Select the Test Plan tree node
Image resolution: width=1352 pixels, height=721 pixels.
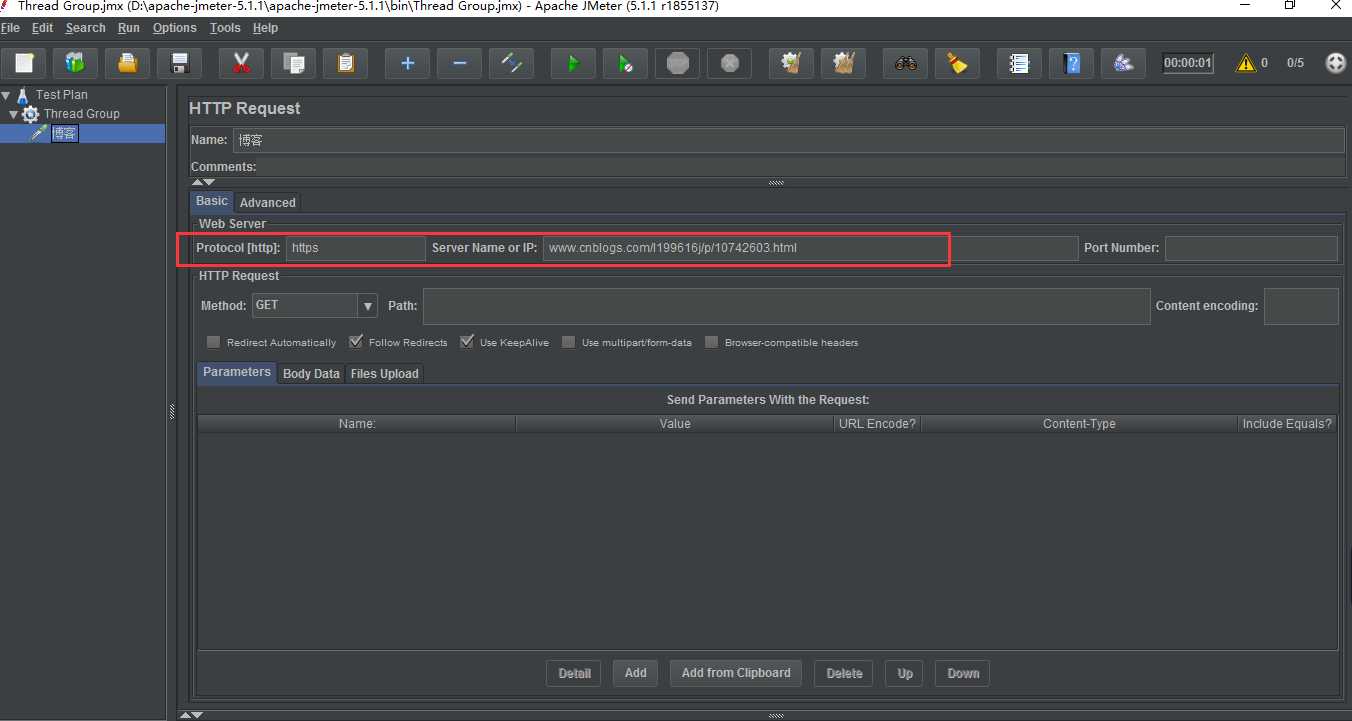click(x=62, y=95)
